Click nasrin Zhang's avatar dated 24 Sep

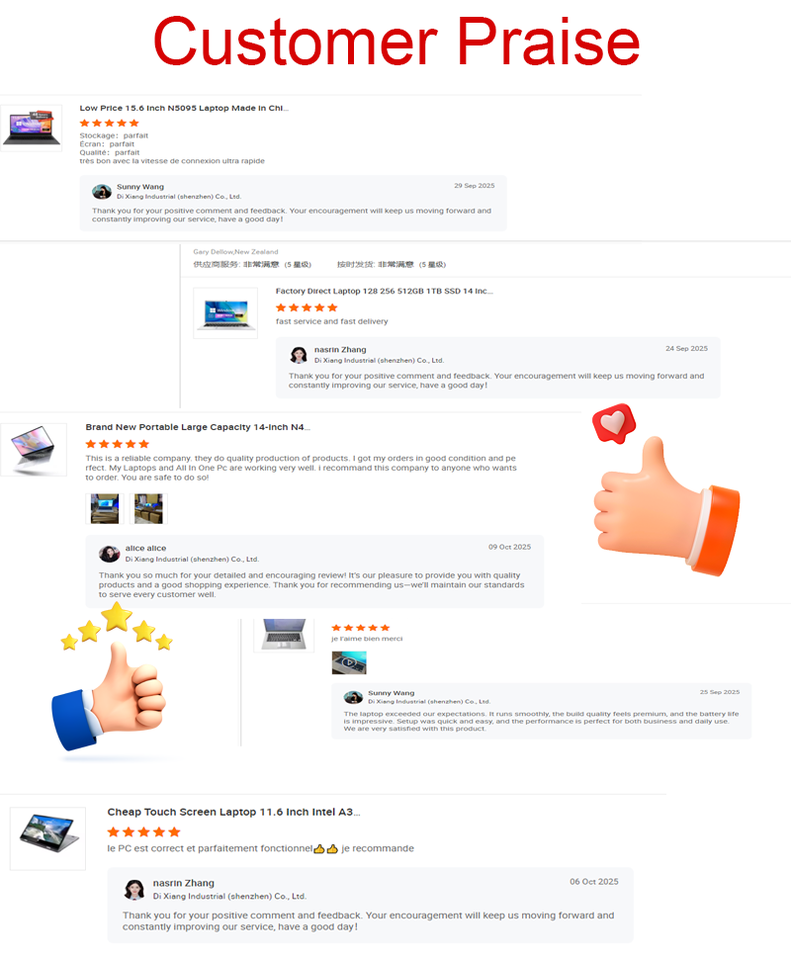[299, 355]
